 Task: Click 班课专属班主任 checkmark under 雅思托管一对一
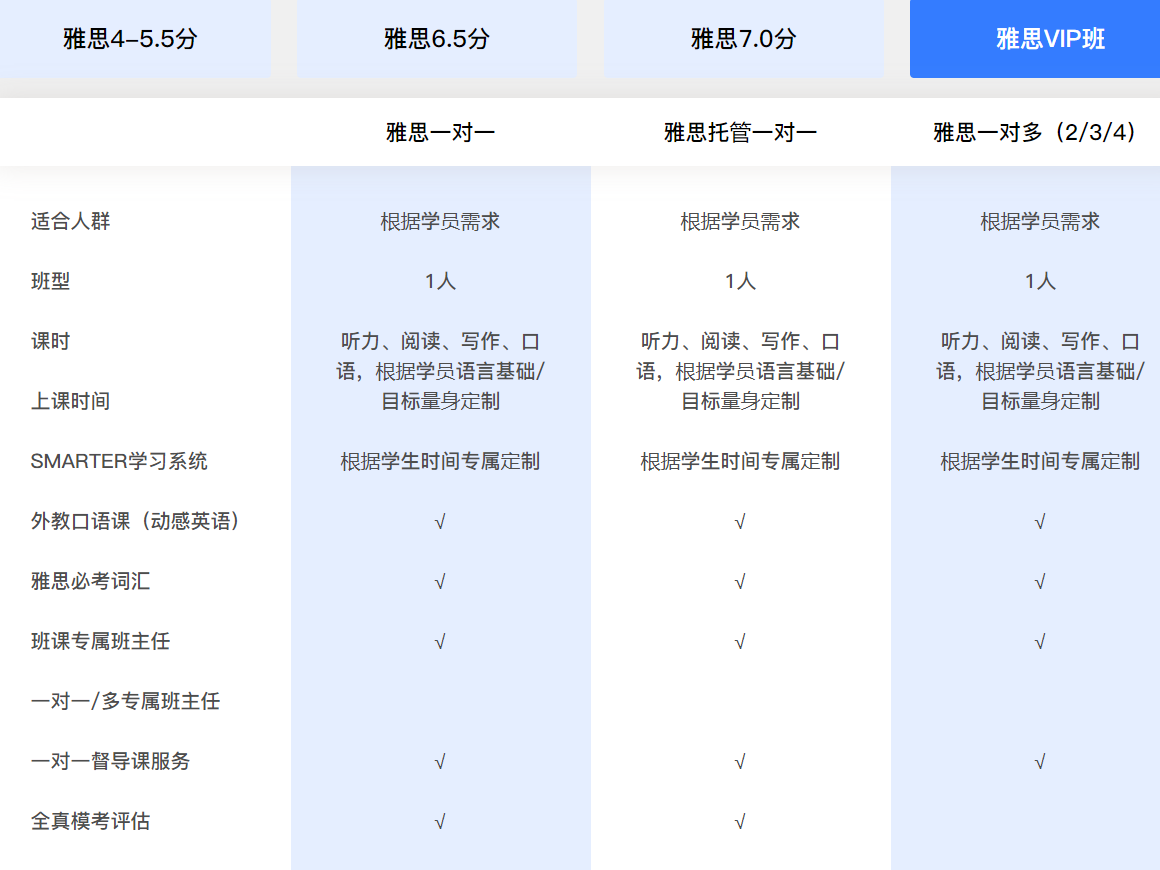pyautogui.click(x=740, y=641)
